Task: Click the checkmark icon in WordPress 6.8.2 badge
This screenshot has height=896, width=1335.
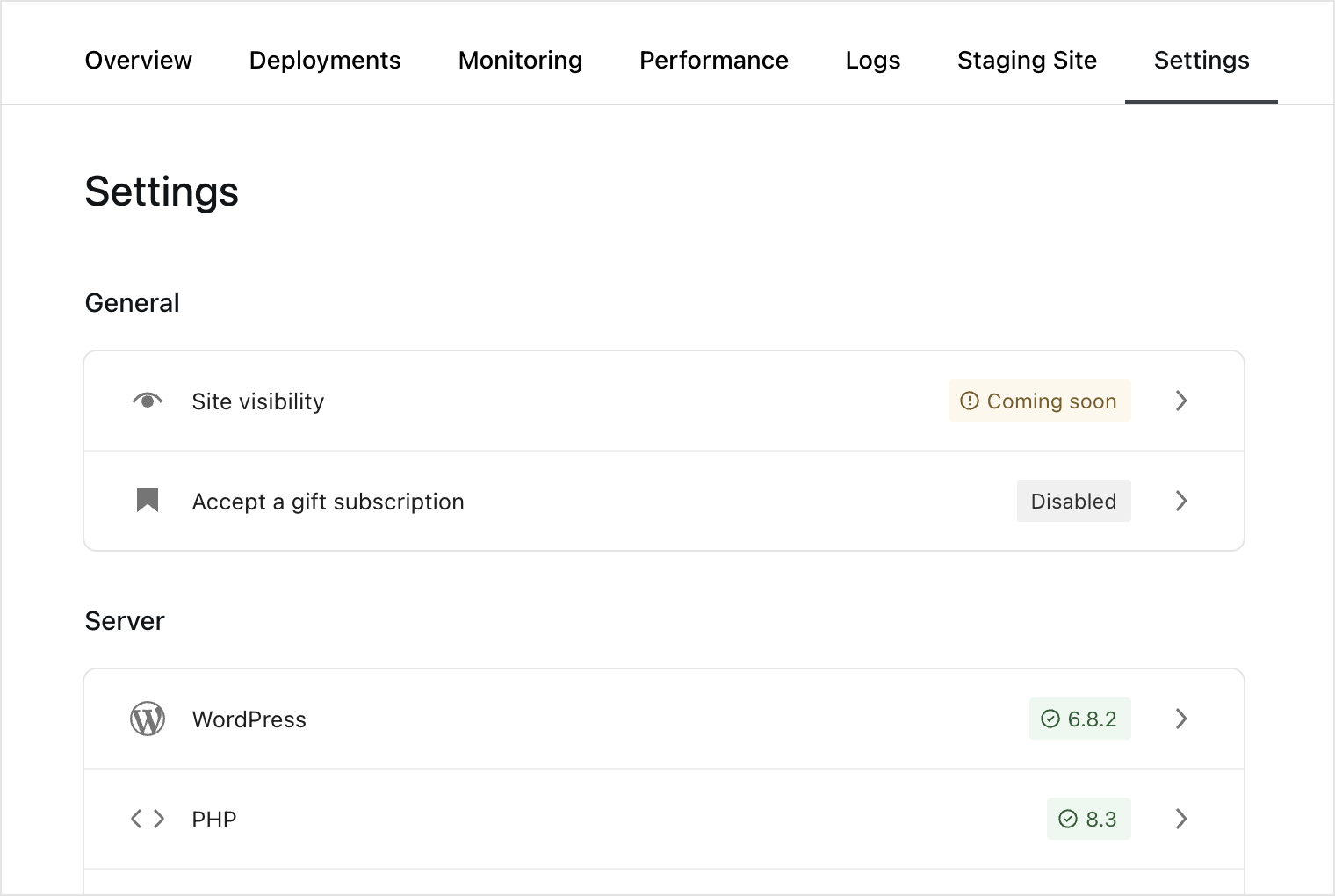Action: coord(1050,719)
